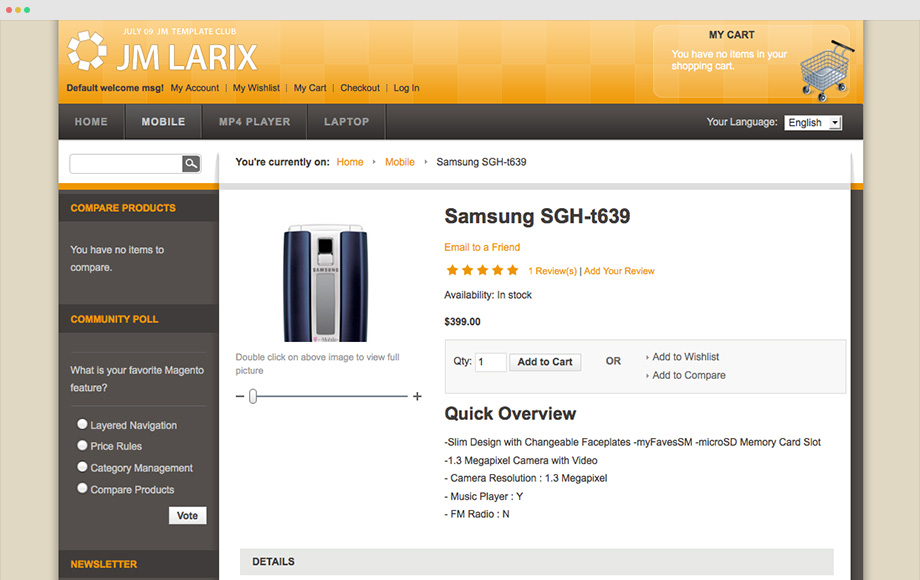Click the Community Poll sidebar heading
Viewport: 920px width, 580px height.
click(x=114, y=320)
